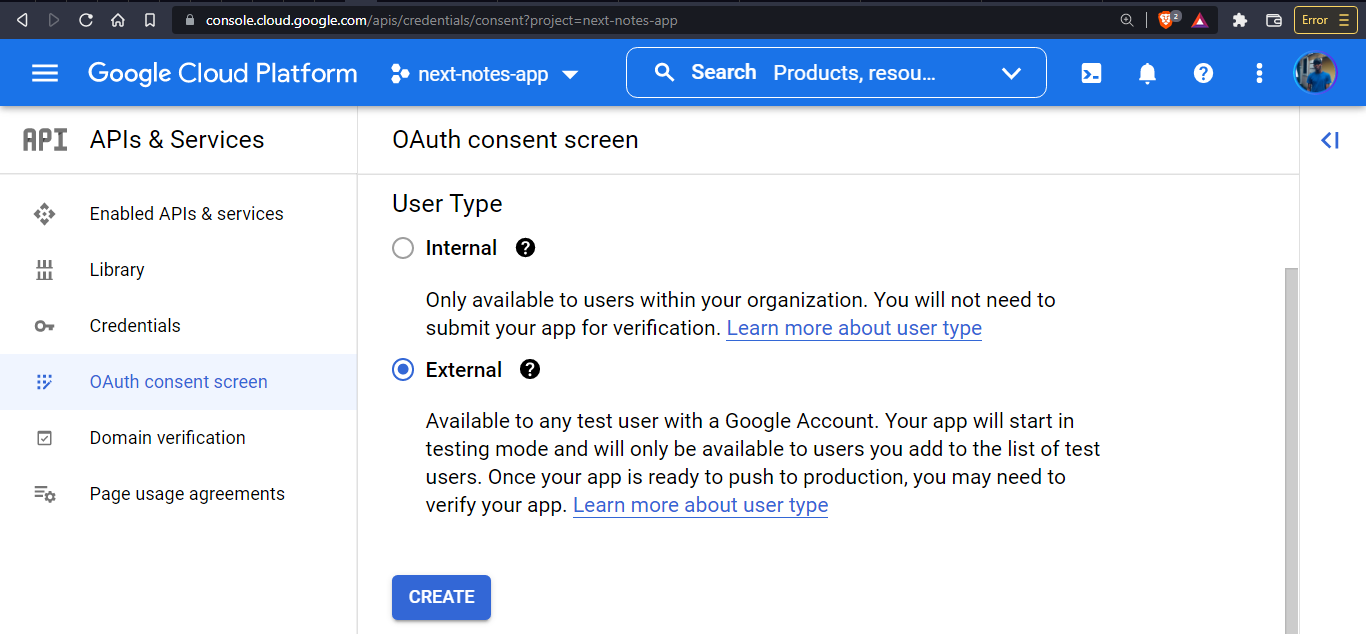Screen dimensions: 1366x634
Task: Click the Credentials key icon
Action: [x=44, y=326]
